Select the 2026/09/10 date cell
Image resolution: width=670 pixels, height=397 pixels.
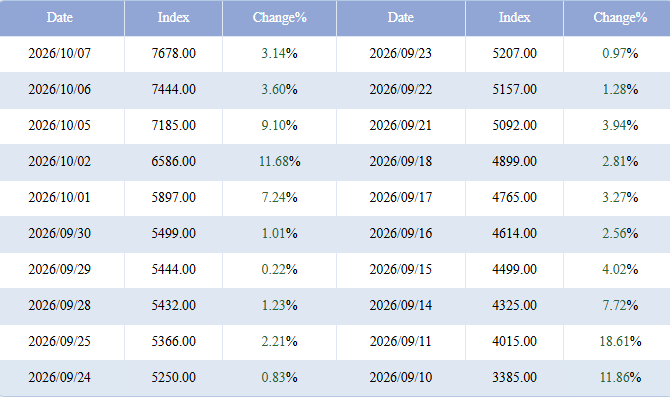click(401, 377)
